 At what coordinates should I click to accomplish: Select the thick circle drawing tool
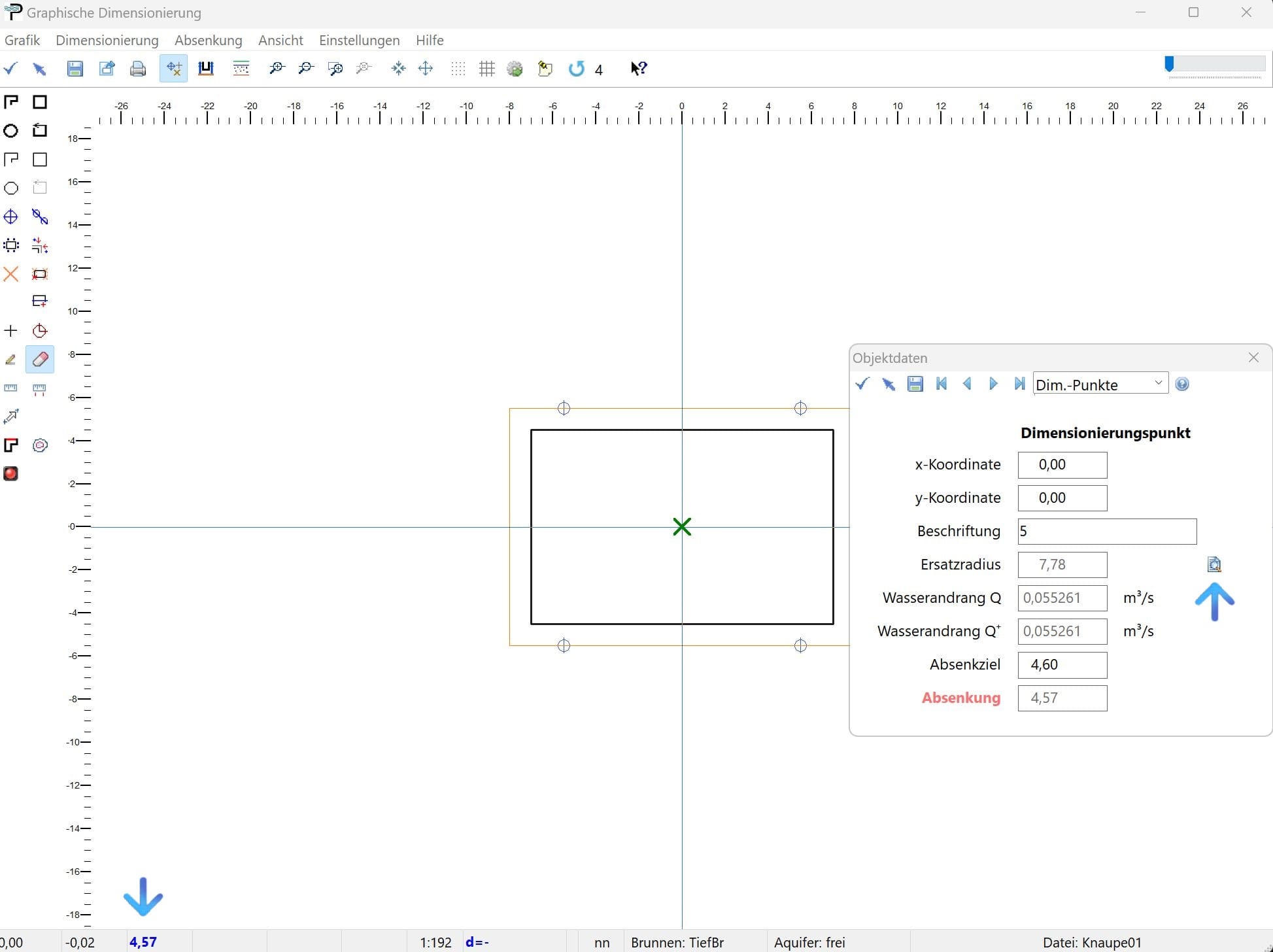(x=11, y=131)
